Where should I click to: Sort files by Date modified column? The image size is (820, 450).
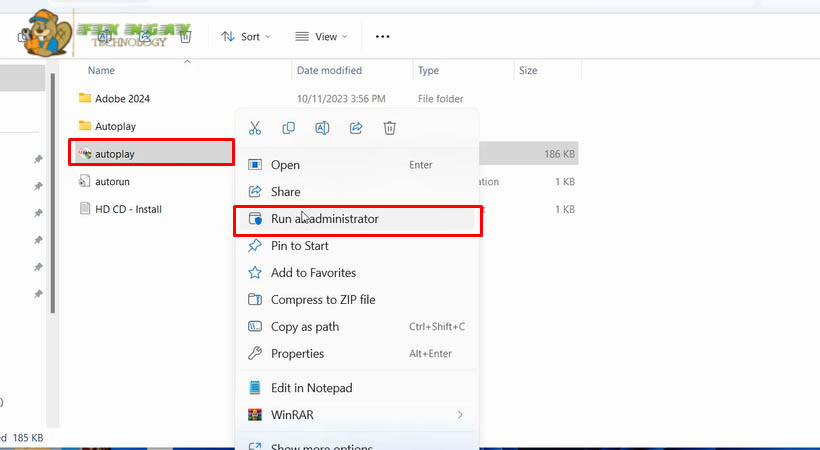(x=328, y=71)
